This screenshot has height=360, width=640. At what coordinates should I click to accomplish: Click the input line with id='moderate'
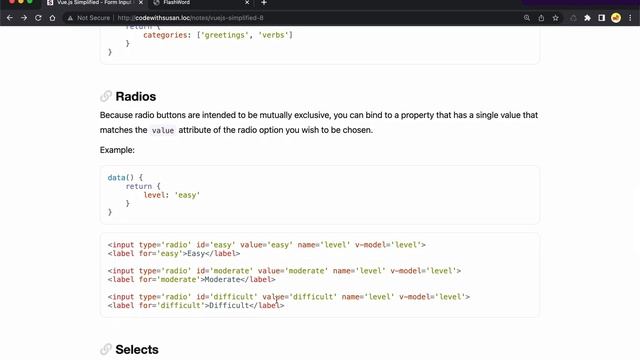(x=284, y=271)
